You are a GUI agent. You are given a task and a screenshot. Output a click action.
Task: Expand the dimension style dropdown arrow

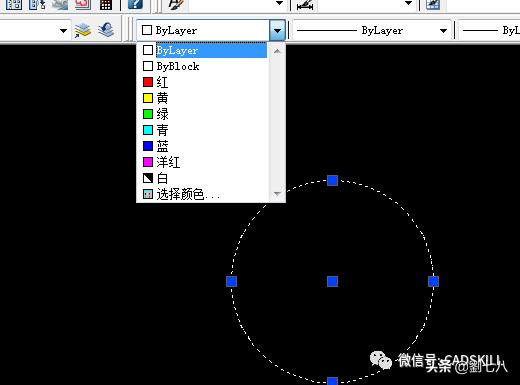[408, 4]
